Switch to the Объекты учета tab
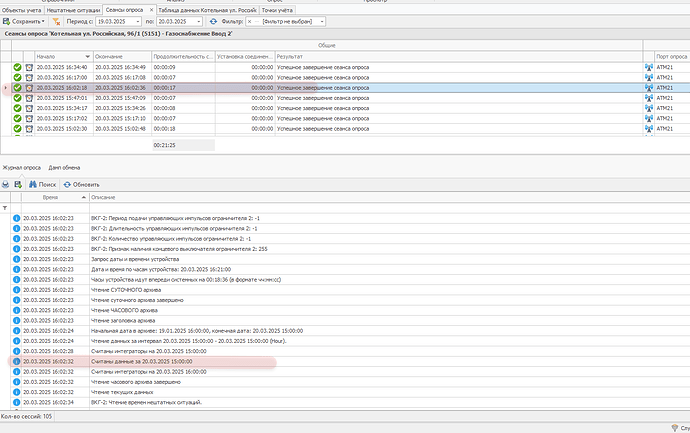 [x=22, y=10]
